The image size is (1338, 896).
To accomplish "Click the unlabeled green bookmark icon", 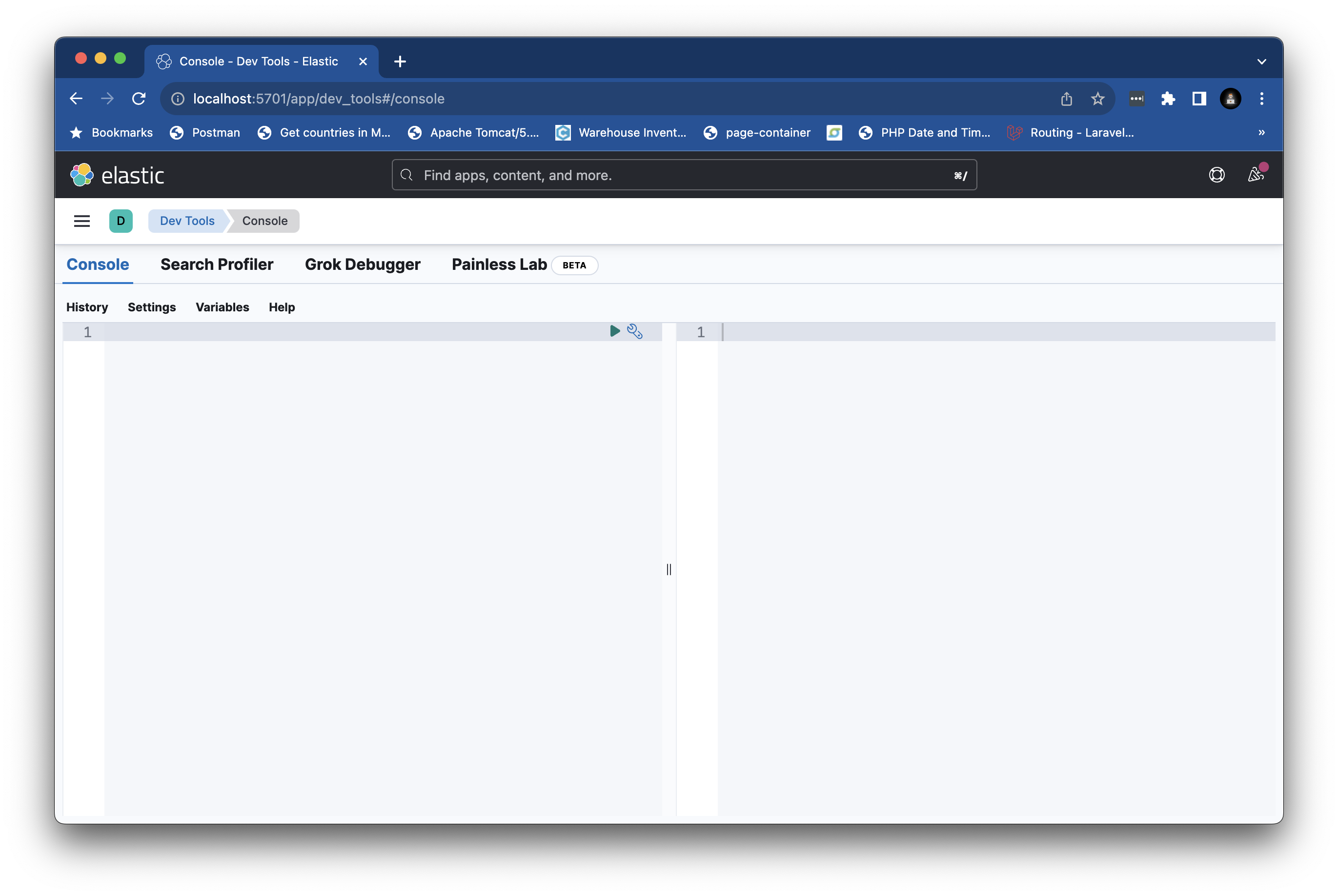I will pyautogui.click(x=834, y=133).
